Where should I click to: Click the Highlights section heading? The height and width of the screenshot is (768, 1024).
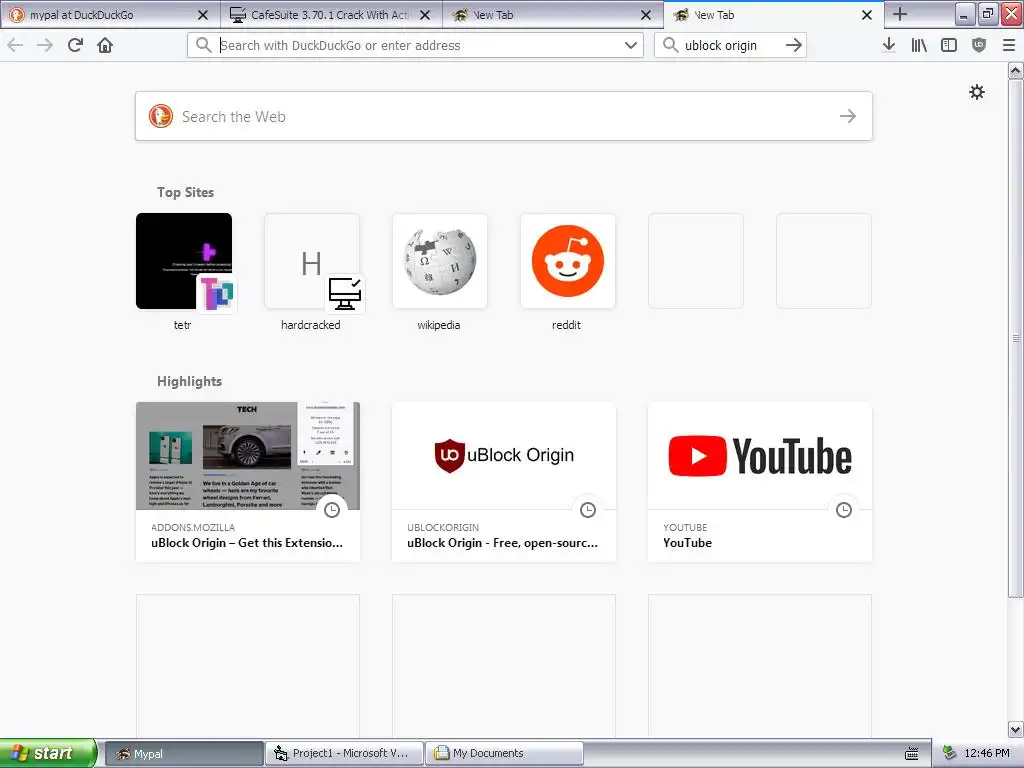pyautogui.click(x=189, y=381)
